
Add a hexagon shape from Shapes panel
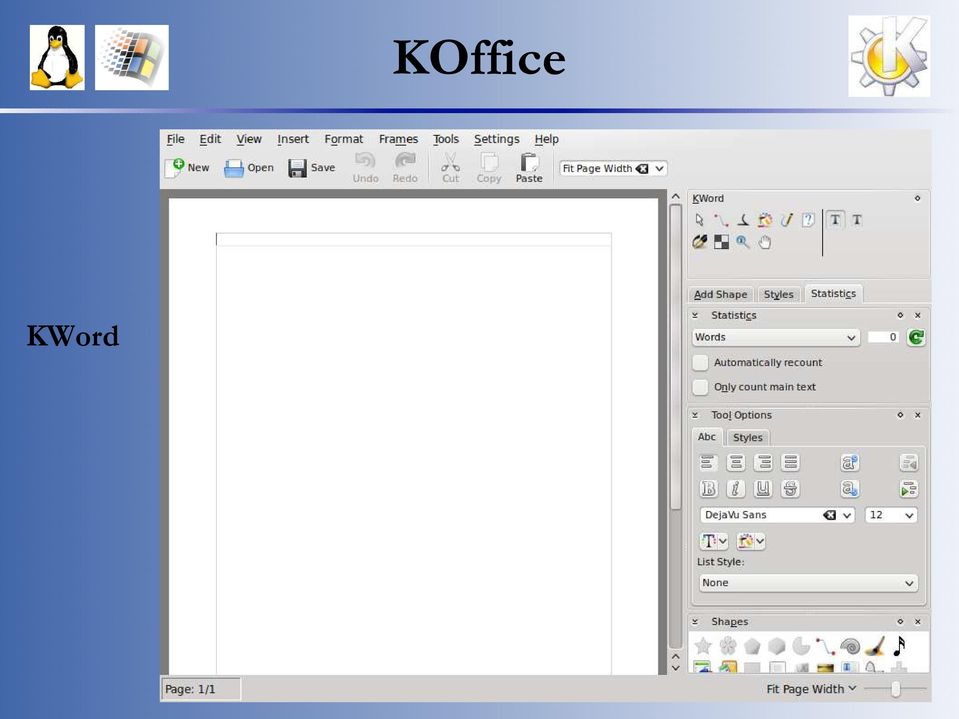click(x=777, y=646)
